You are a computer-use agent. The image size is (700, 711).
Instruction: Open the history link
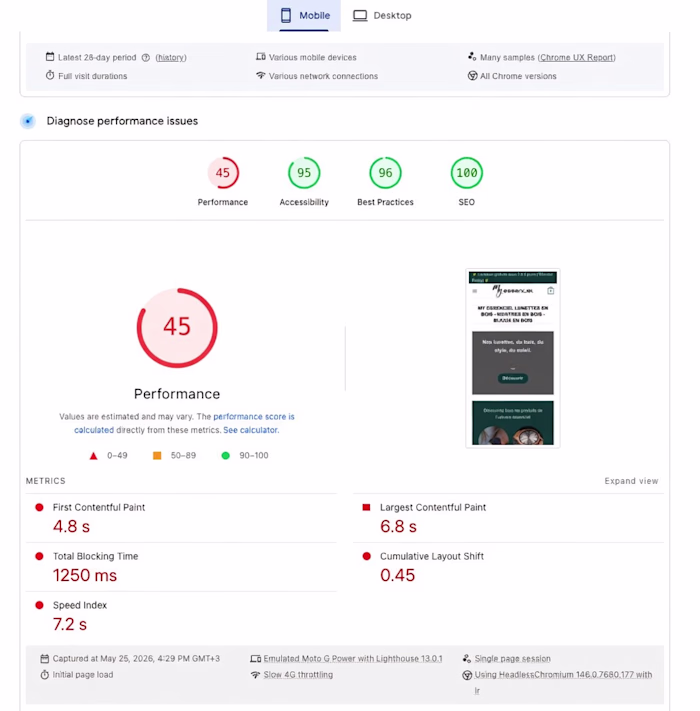click(x=171, y=58)
